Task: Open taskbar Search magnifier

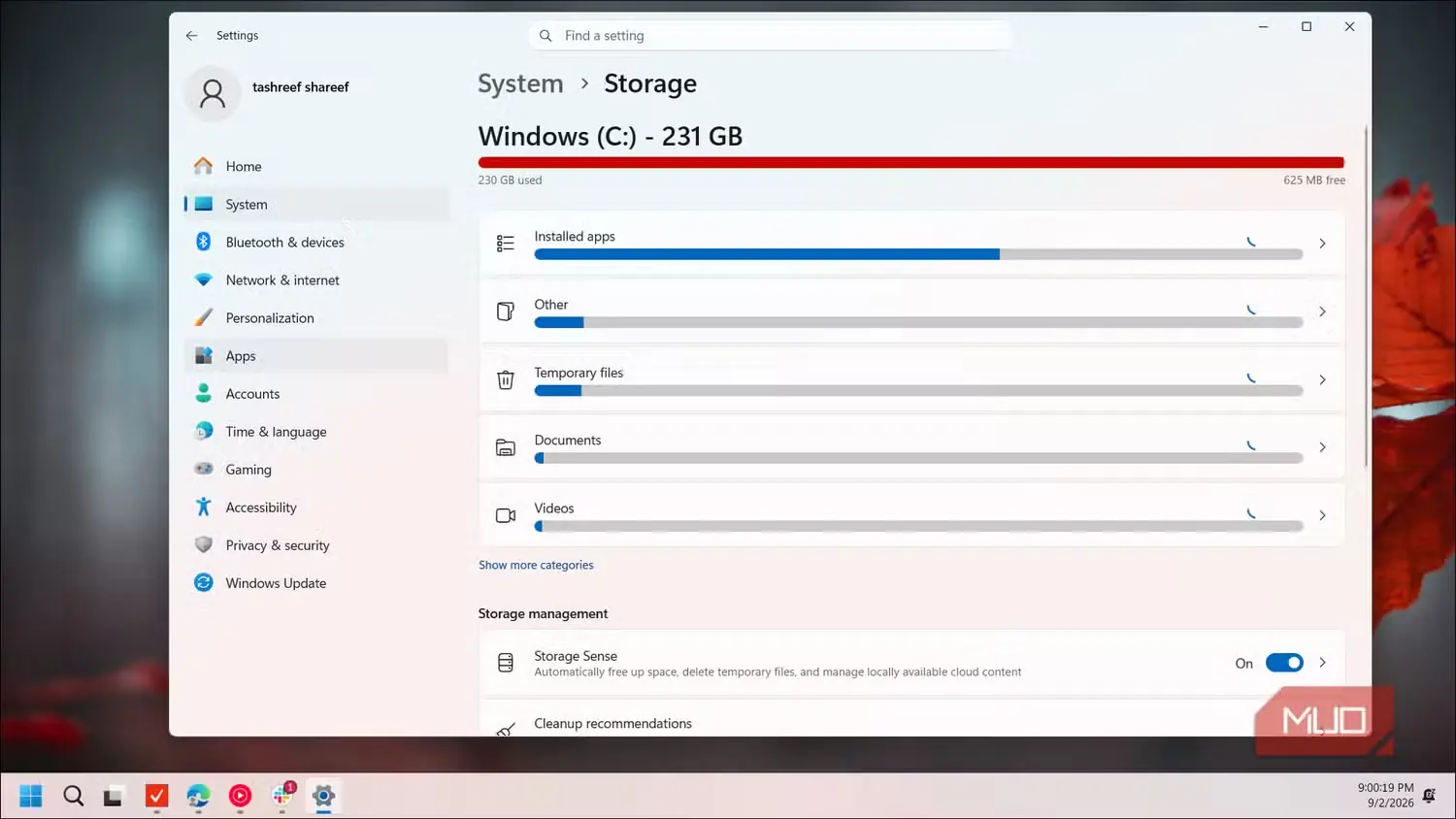Action: [x=73, y=796]
